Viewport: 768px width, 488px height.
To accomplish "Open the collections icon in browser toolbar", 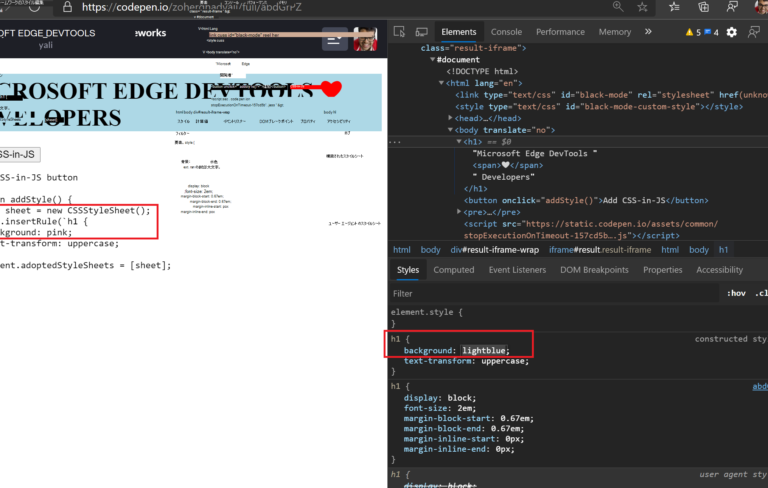I will (703, 7).
